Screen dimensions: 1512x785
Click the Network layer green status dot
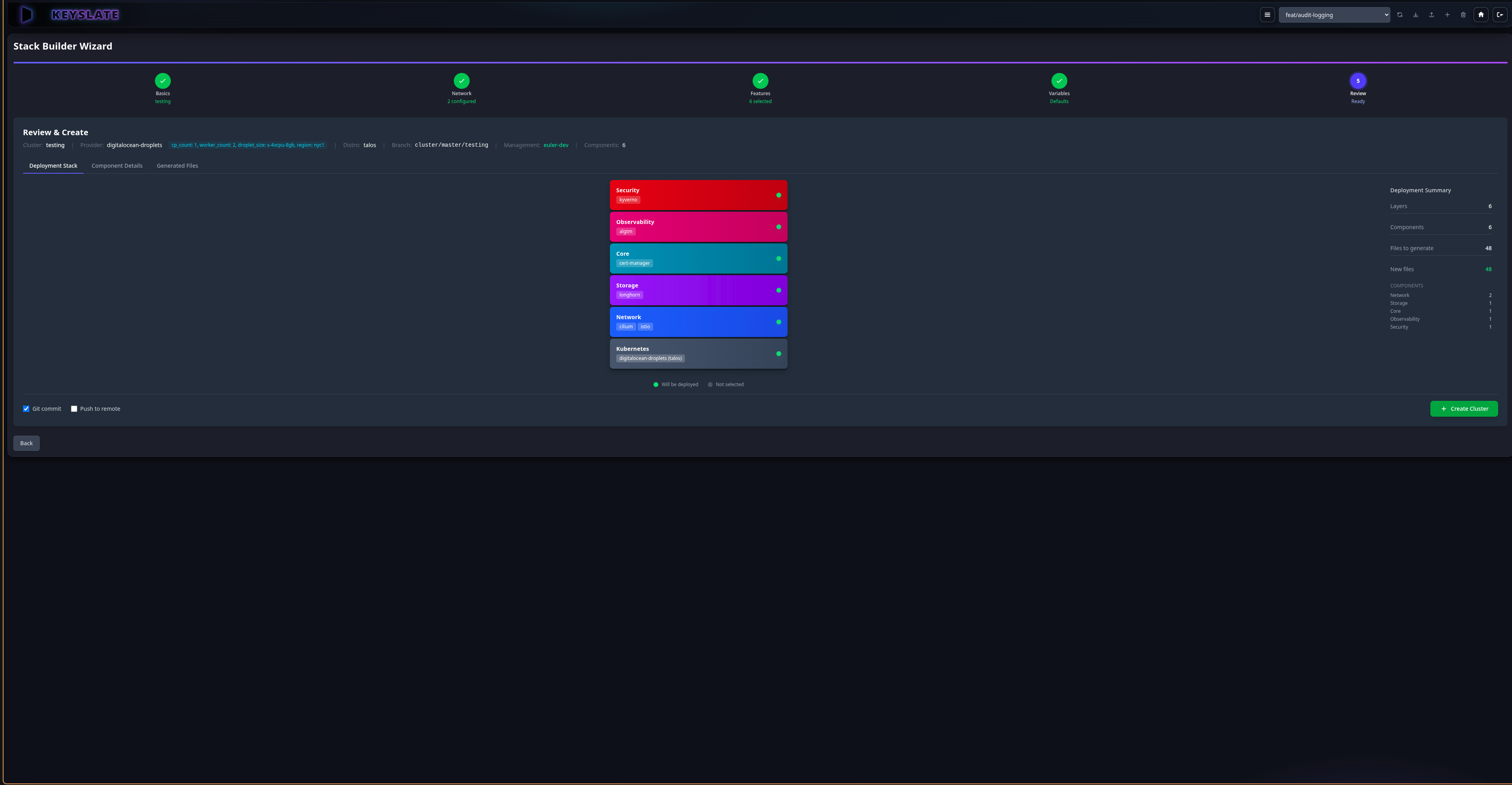(779, 322)
